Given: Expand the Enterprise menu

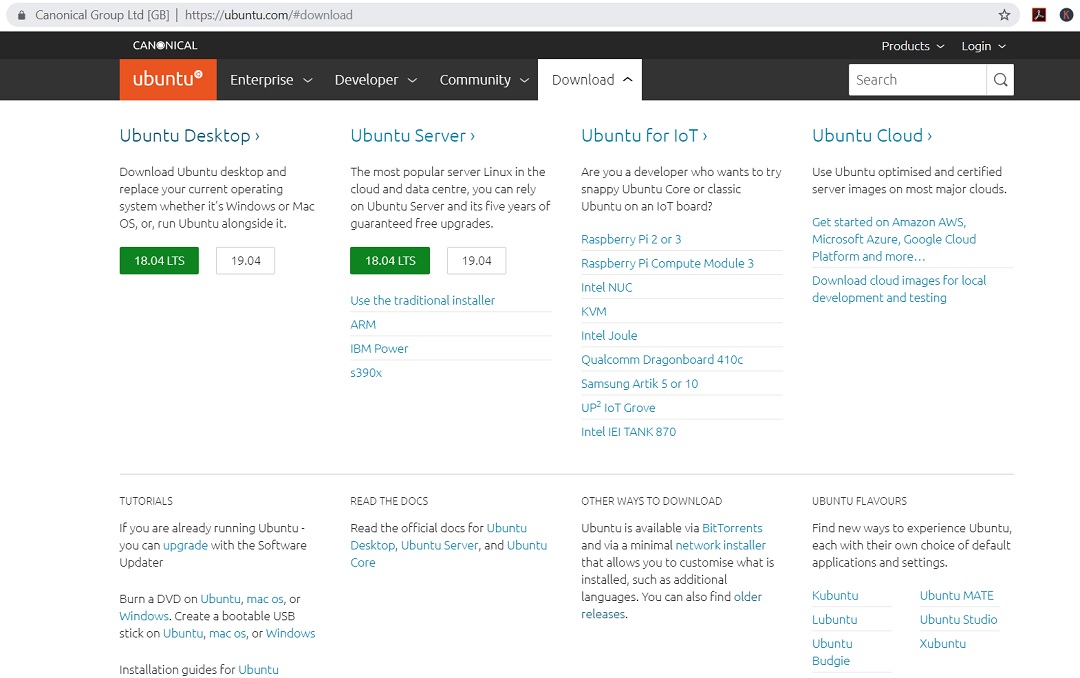Looking at the screenshot, I should click(x=271, y=80).
